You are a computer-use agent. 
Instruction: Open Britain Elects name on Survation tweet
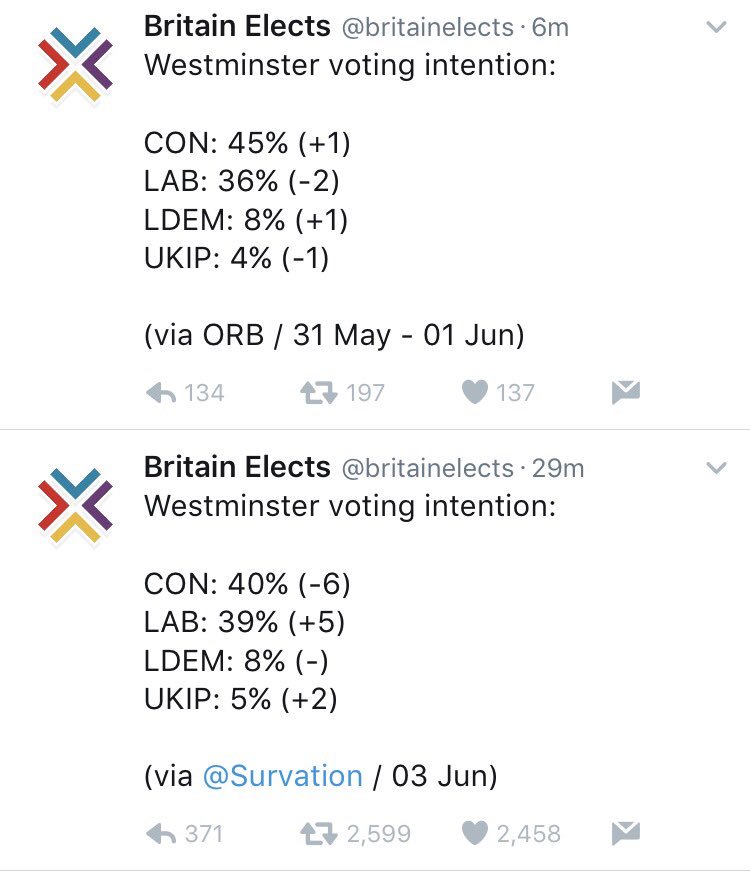click(237, 466)
